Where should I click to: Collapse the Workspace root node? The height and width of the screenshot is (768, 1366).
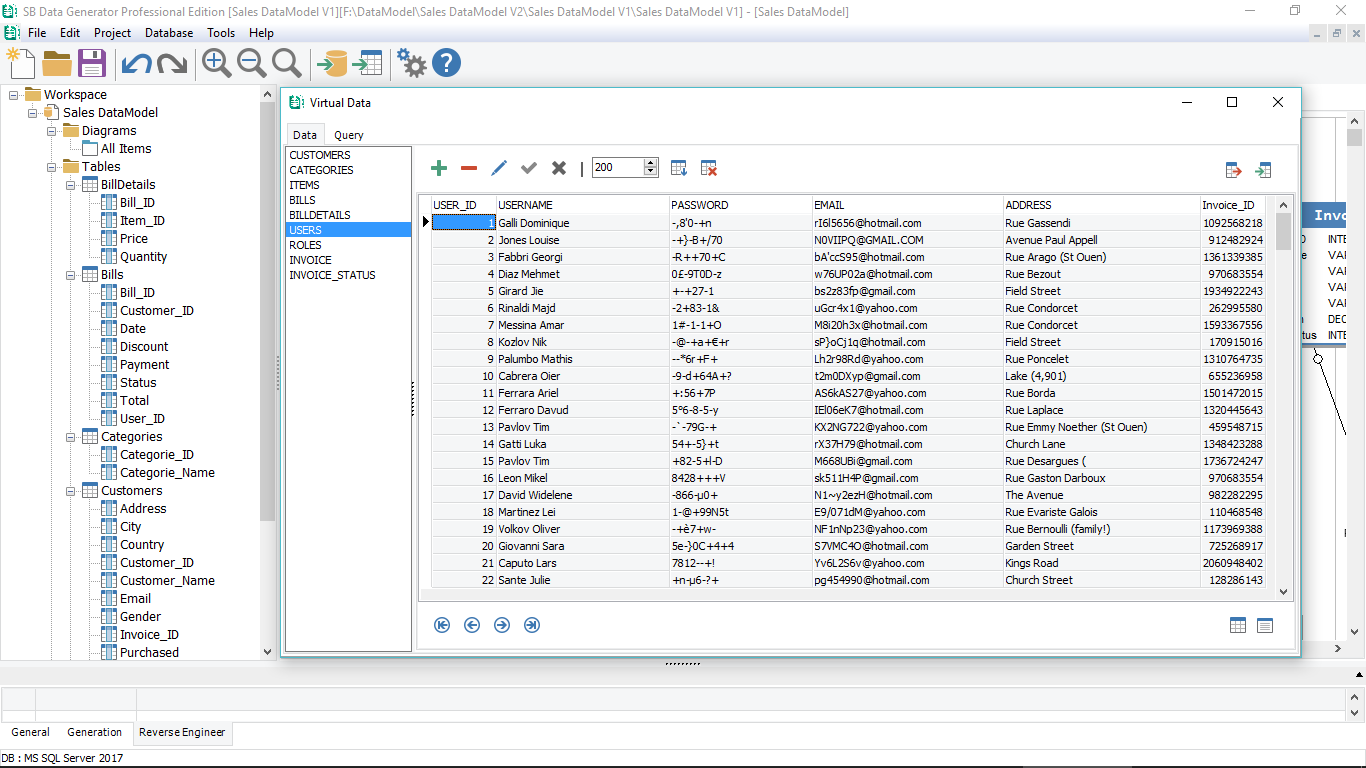pyautogui.click(x=14, y=95)
